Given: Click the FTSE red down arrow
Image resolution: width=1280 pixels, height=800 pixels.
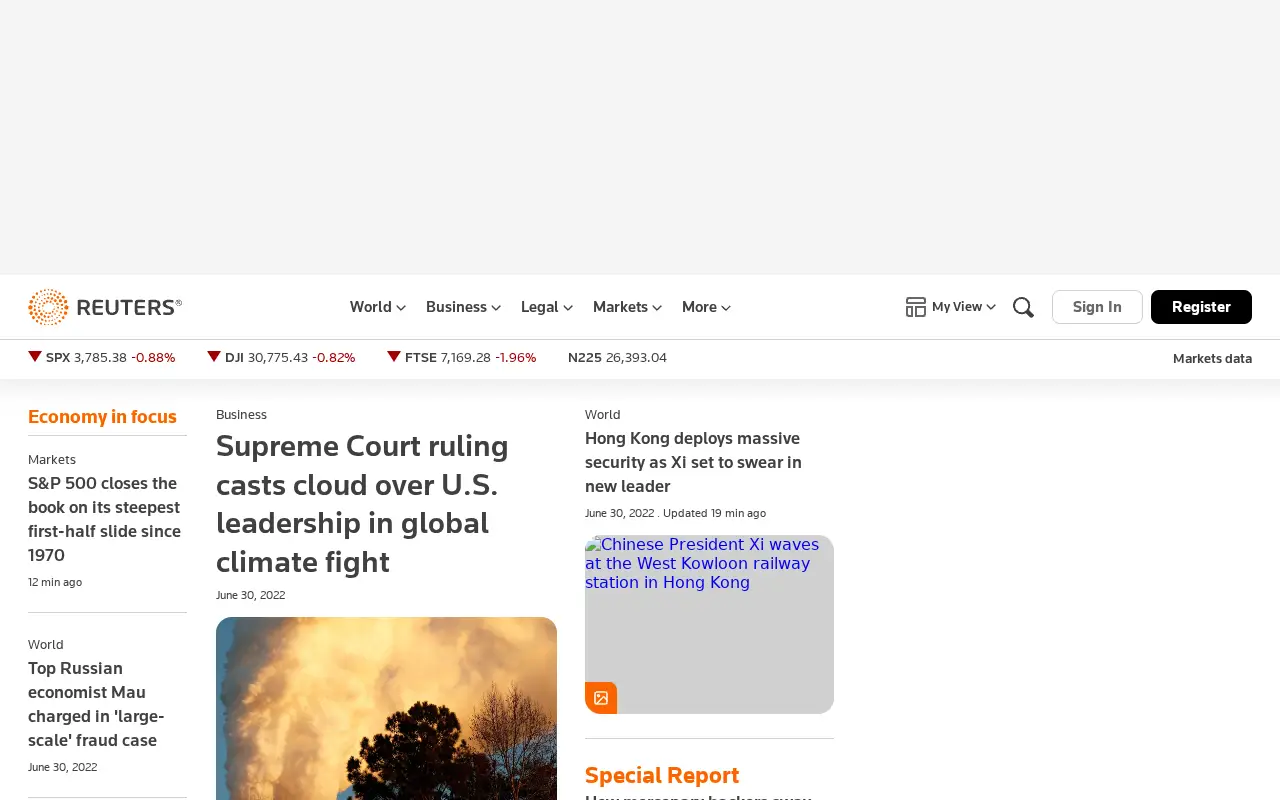Looking at the screenshot, I should [x=394, y=357].
